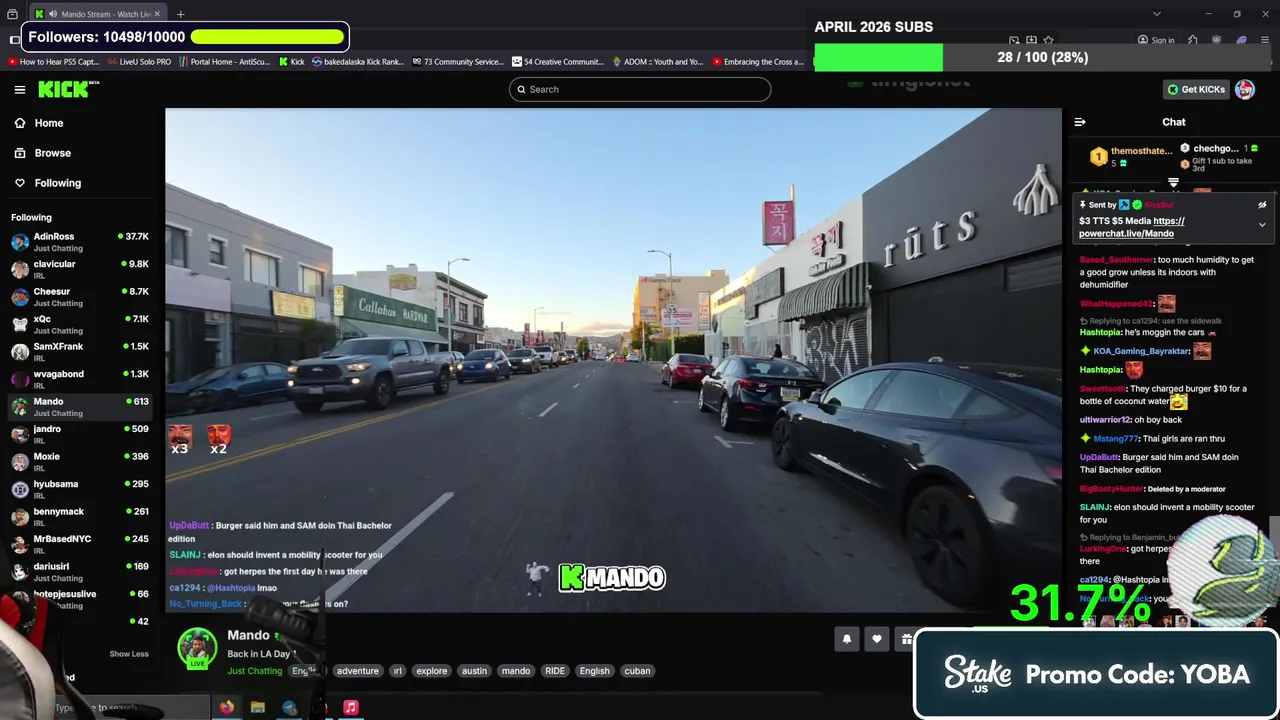Open hyubsama channel in sidebar
Image resolution: width=1280 pixels, height=720 pixels.
[80, 489]
